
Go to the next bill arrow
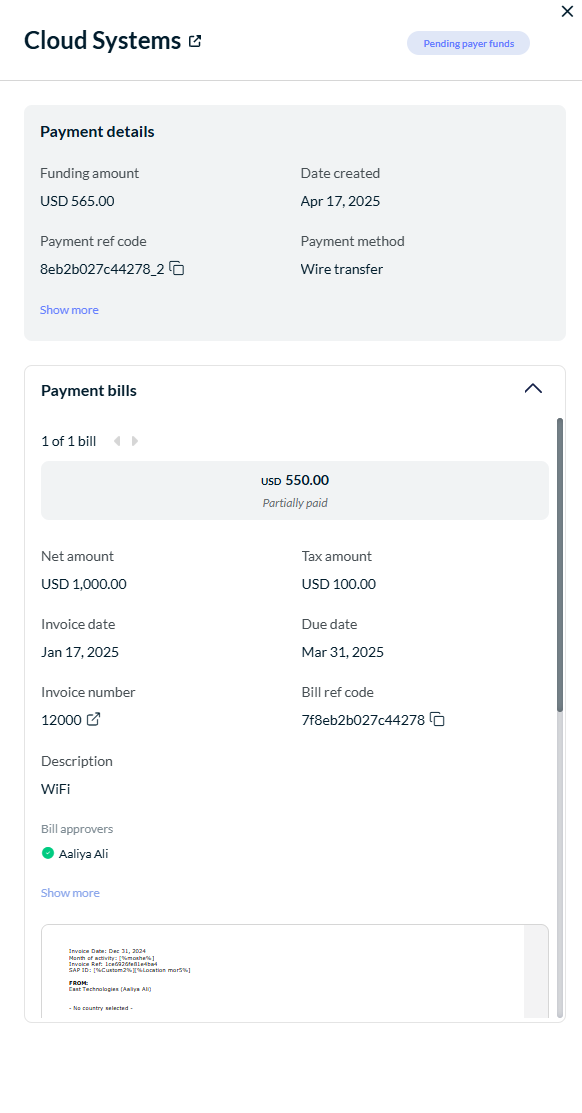[x=135, y=441]
